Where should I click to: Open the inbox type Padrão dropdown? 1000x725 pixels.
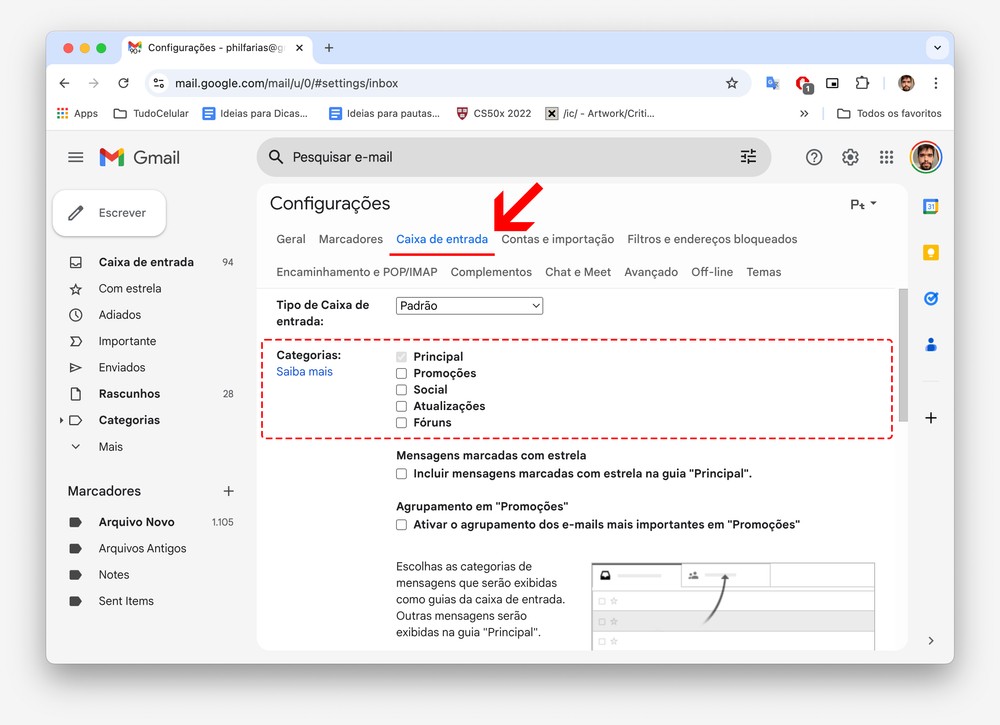pos(469,306)
